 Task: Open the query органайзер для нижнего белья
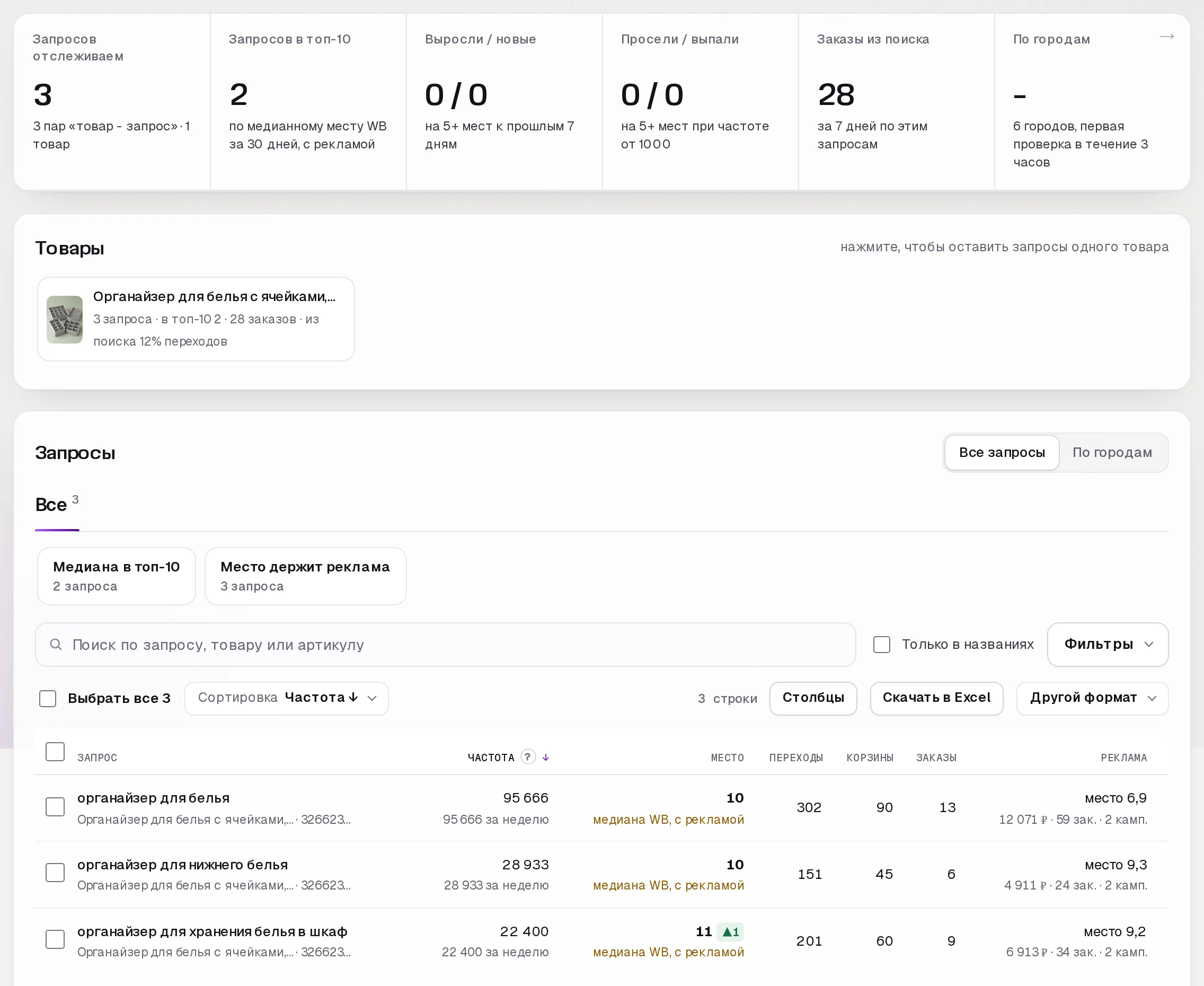(182, 865)
